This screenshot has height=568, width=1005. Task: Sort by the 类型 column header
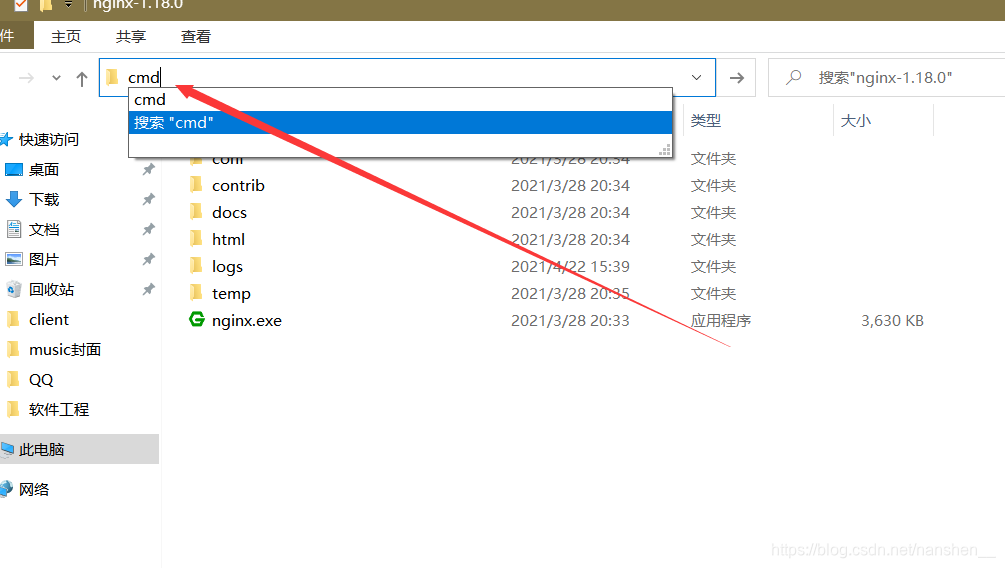coord(706,121)
